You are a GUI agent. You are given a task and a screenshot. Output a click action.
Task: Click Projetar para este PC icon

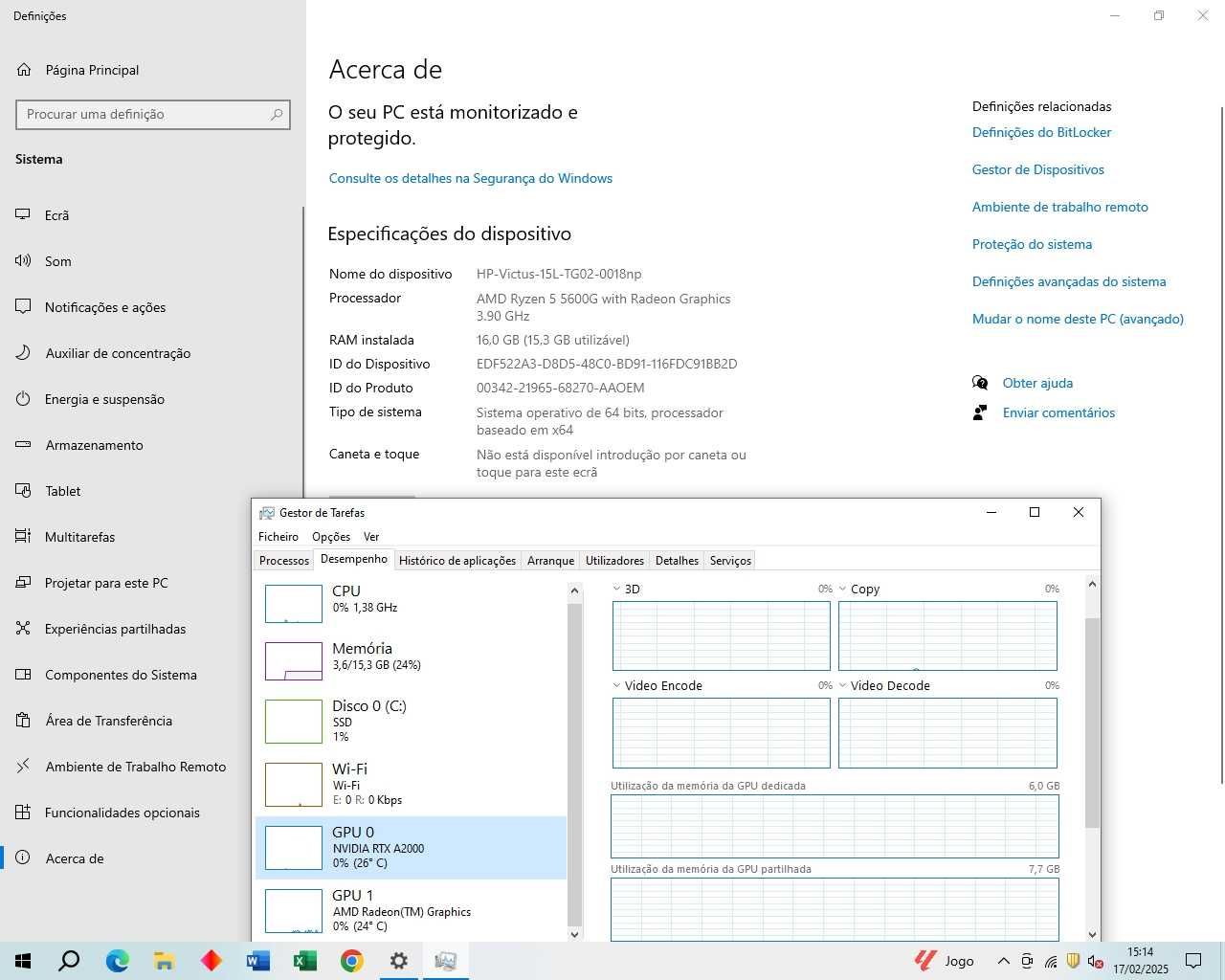coord(23,583)
